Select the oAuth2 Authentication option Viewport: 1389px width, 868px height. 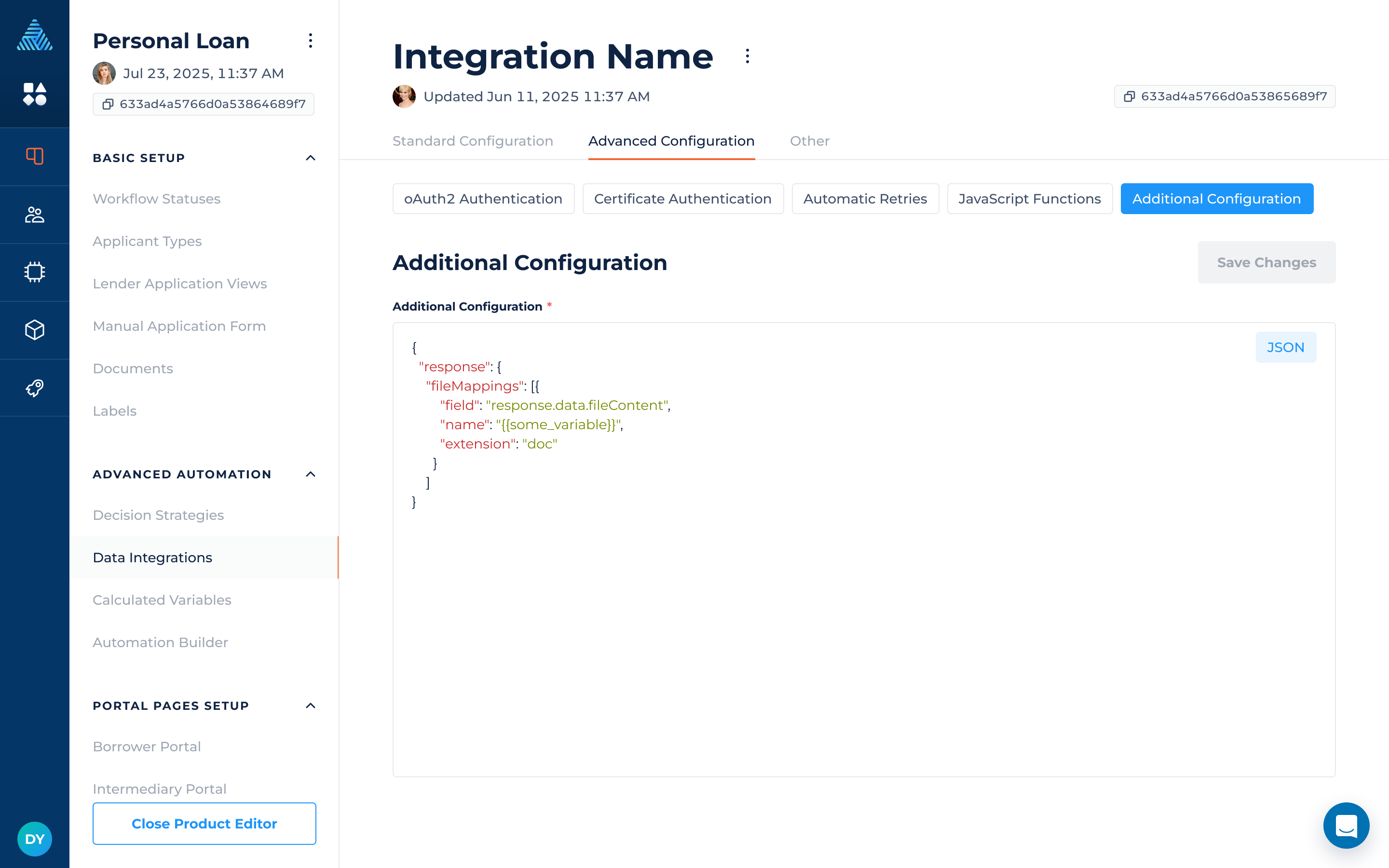click(x=483, y=199)
